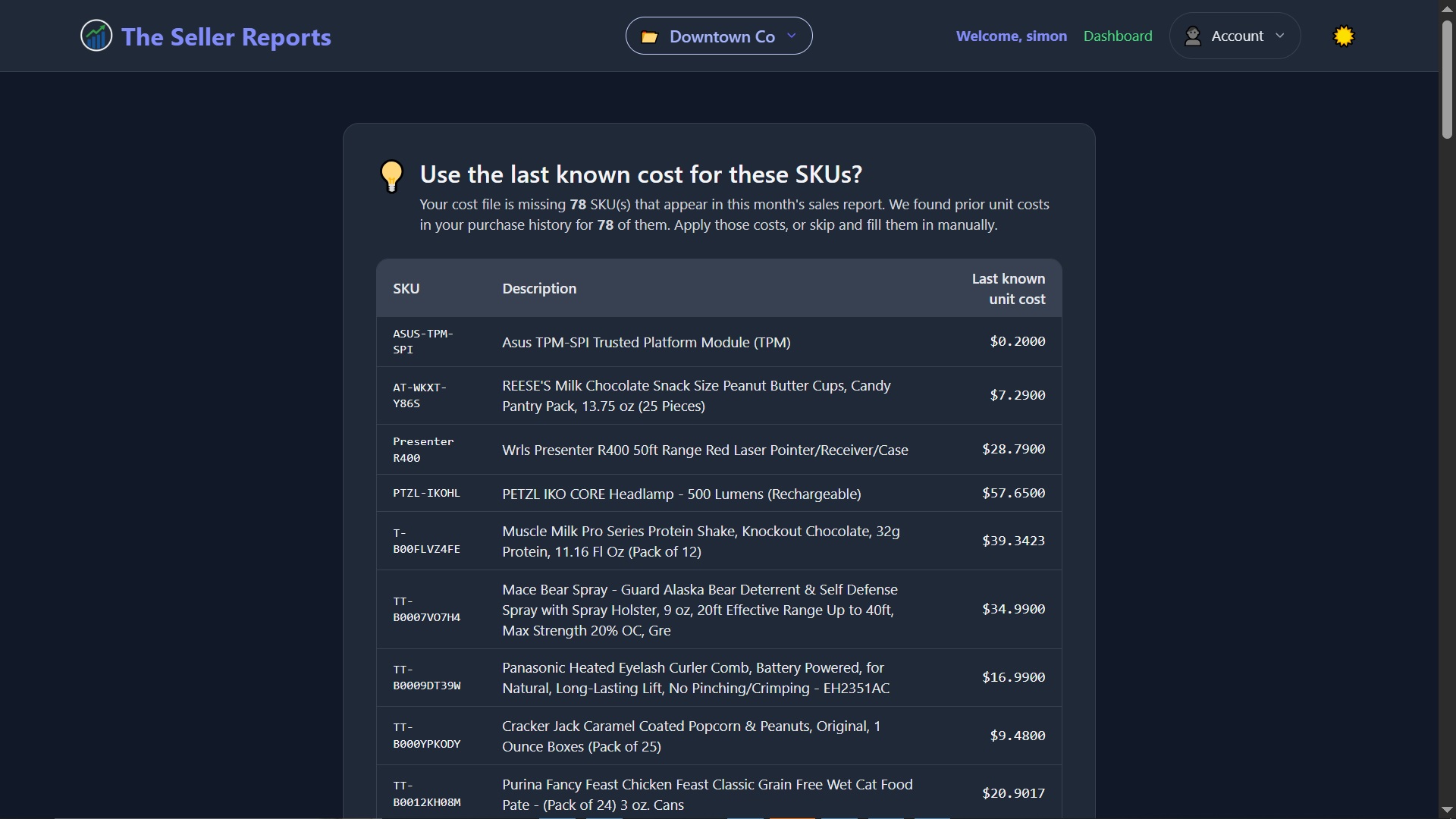Viewport: 1456px width, 819px height.
Task: Click Welcome, simon text
Action: (x=1012, y=36)
